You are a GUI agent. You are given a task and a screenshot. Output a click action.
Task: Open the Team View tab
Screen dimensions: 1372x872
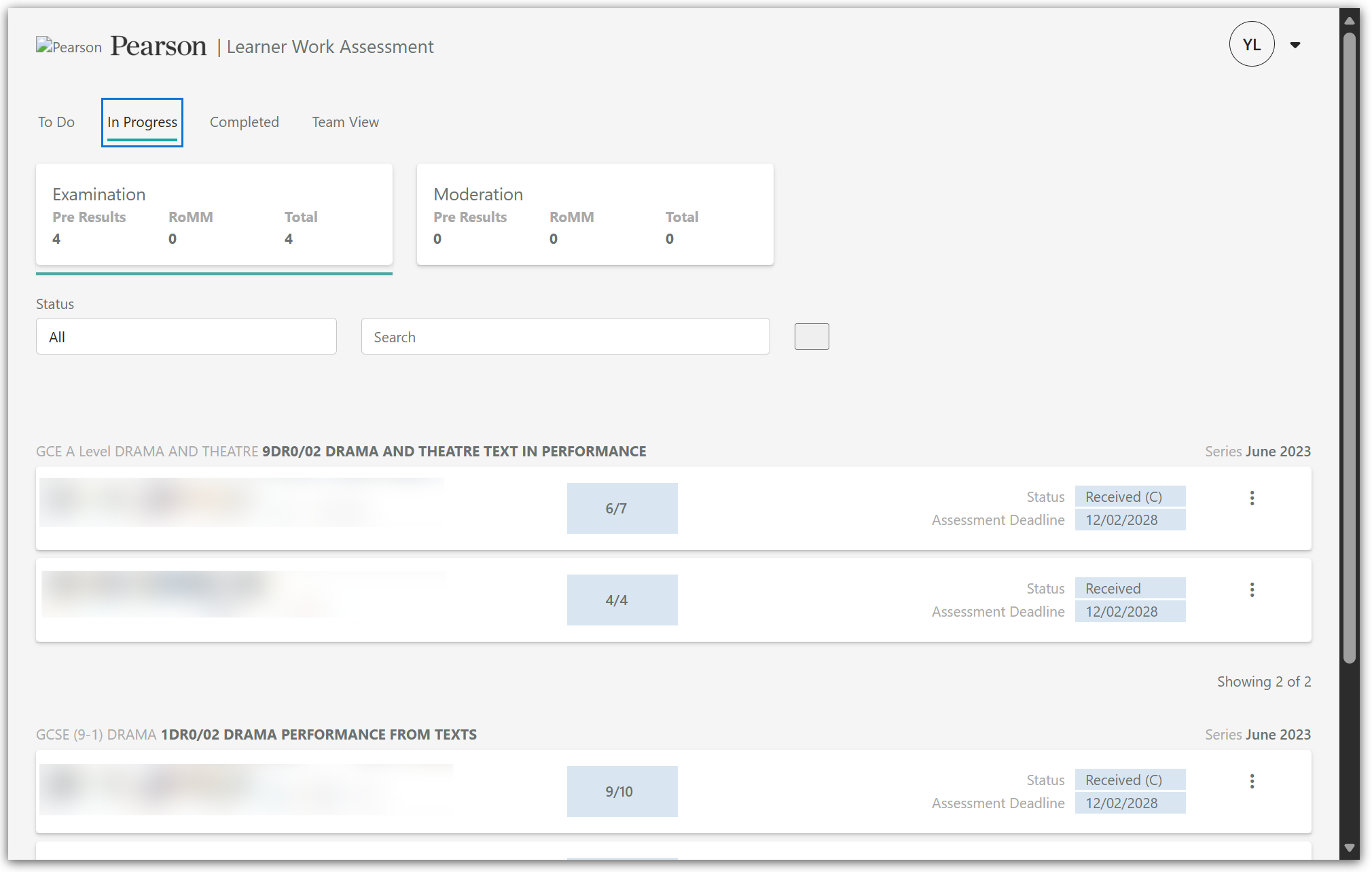(346, 122)
